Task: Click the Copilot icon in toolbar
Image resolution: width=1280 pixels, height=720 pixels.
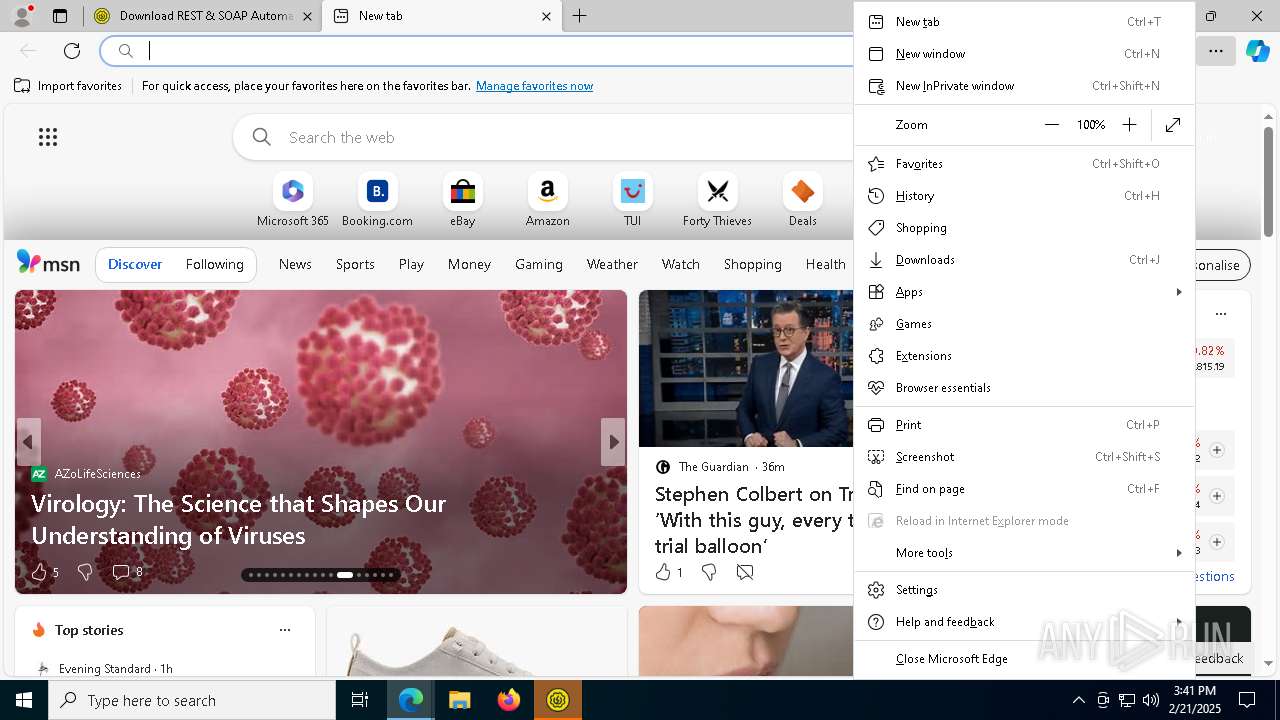Action: click(1257, 51)
